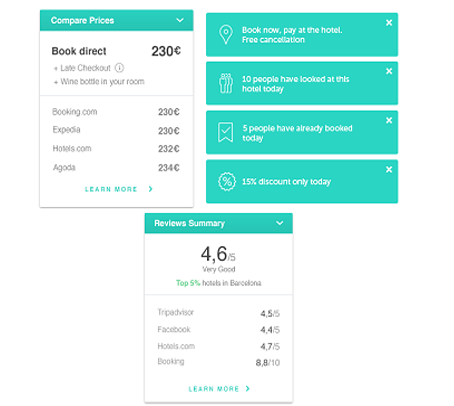Collapse the Compare Prices panel
Image resolution: width=454 pixels, height=406 pixels.
pos(180,20)
